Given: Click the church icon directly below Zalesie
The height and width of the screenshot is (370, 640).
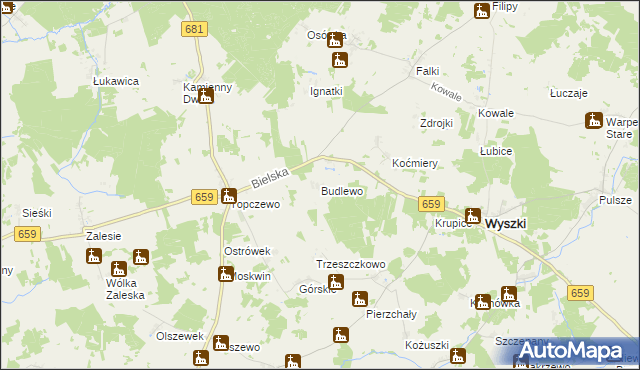Looking at the screenshot, I should point(94,256).
